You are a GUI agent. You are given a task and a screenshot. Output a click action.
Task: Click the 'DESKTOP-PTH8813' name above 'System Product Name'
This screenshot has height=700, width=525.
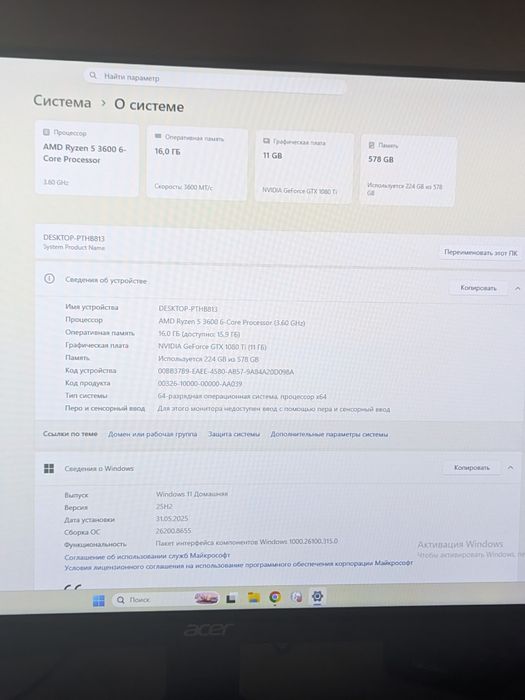coord(74,238)
